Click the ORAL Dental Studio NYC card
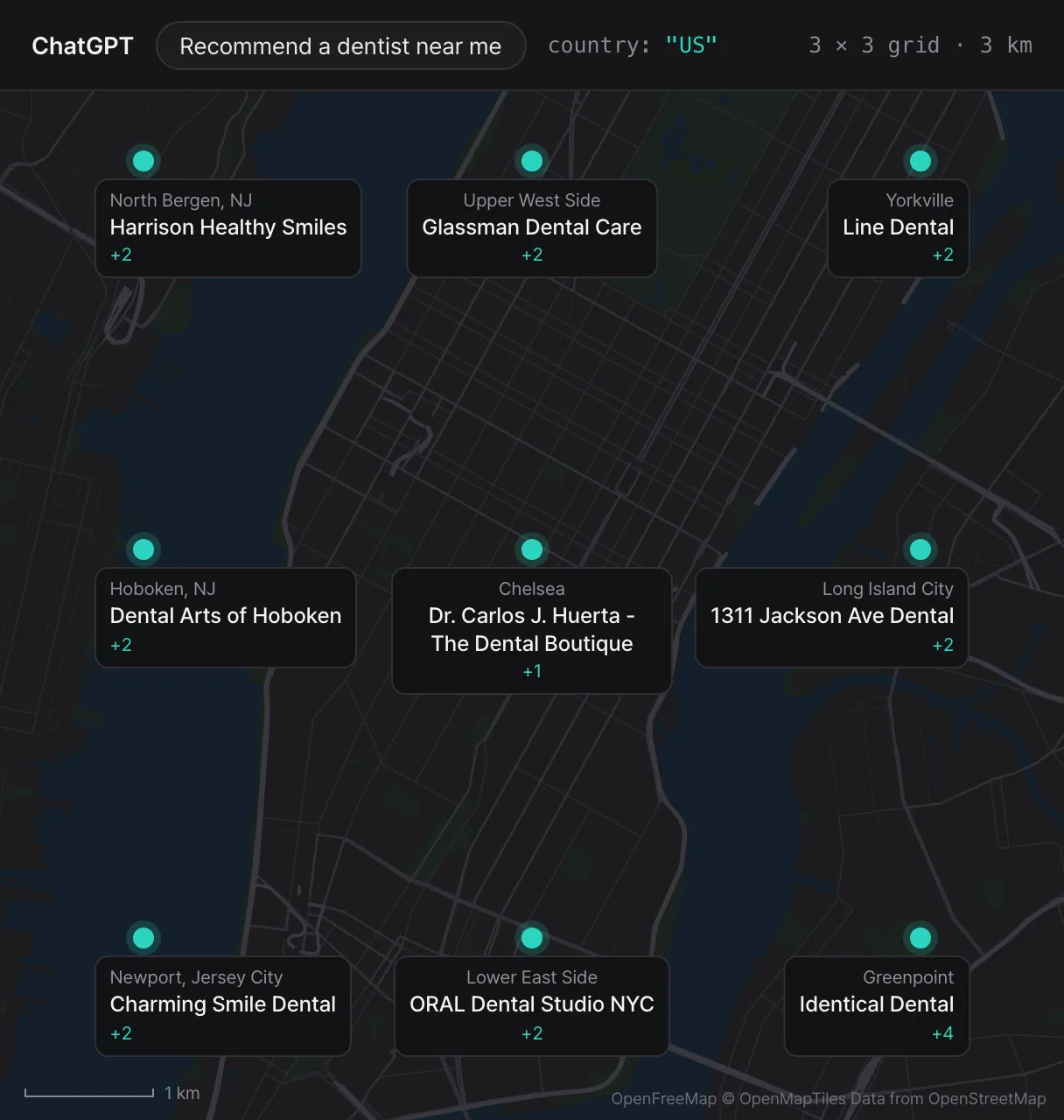The width and height of the screenshot is (1064, 1120). tap(532, 1006)
